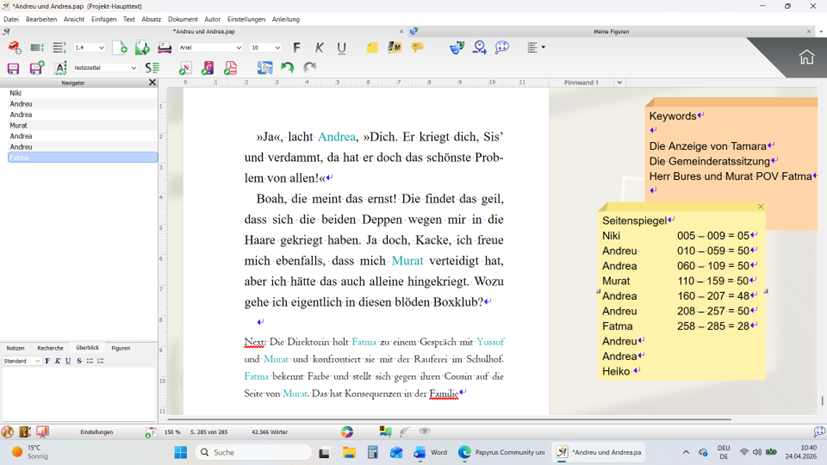Image resolution: width=827 pixels, height=465 pixels.
Task: Click the PDF export icon
Action: pos(230,68)
